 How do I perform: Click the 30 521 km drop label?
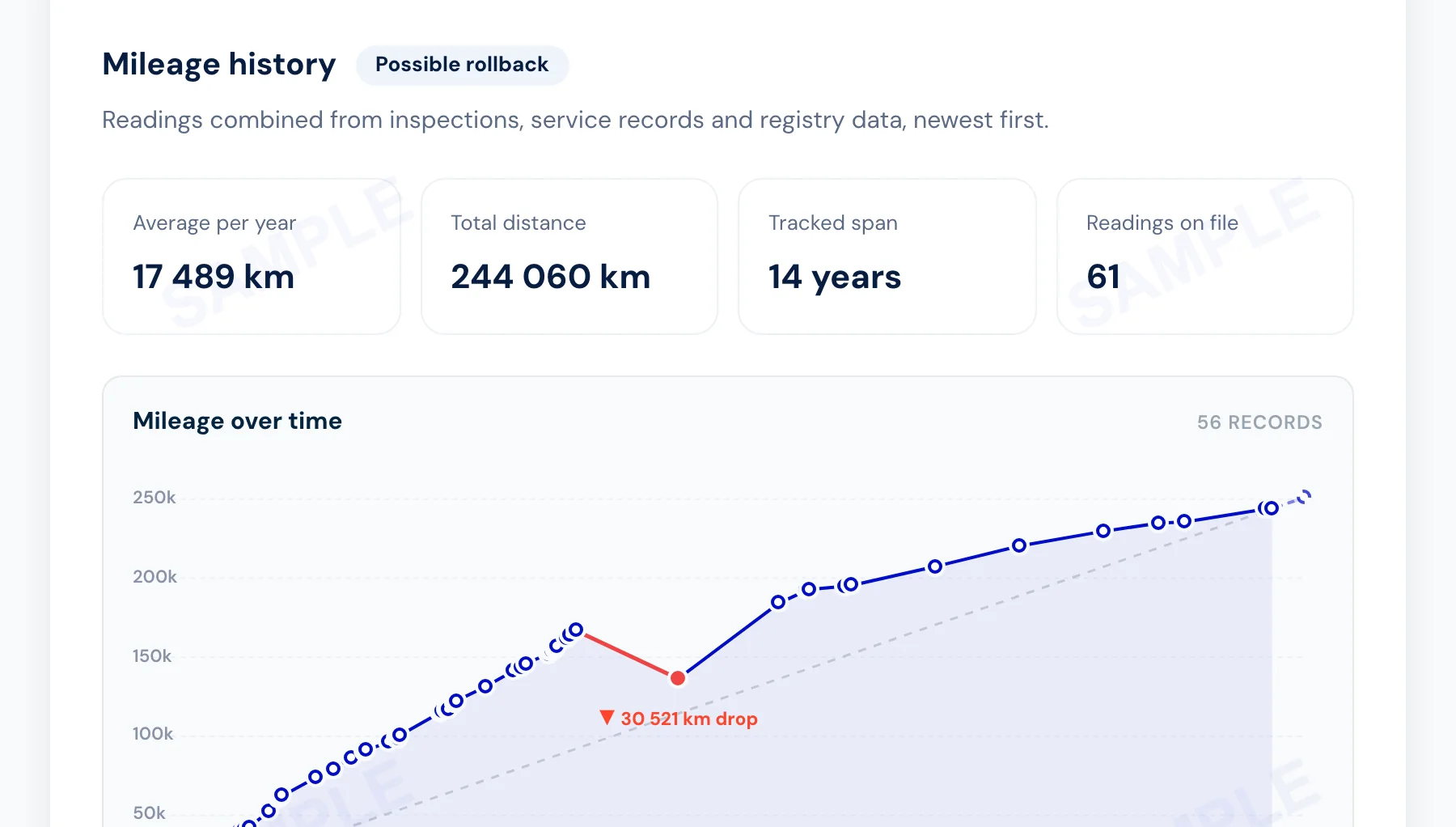(x=689, y=719)
